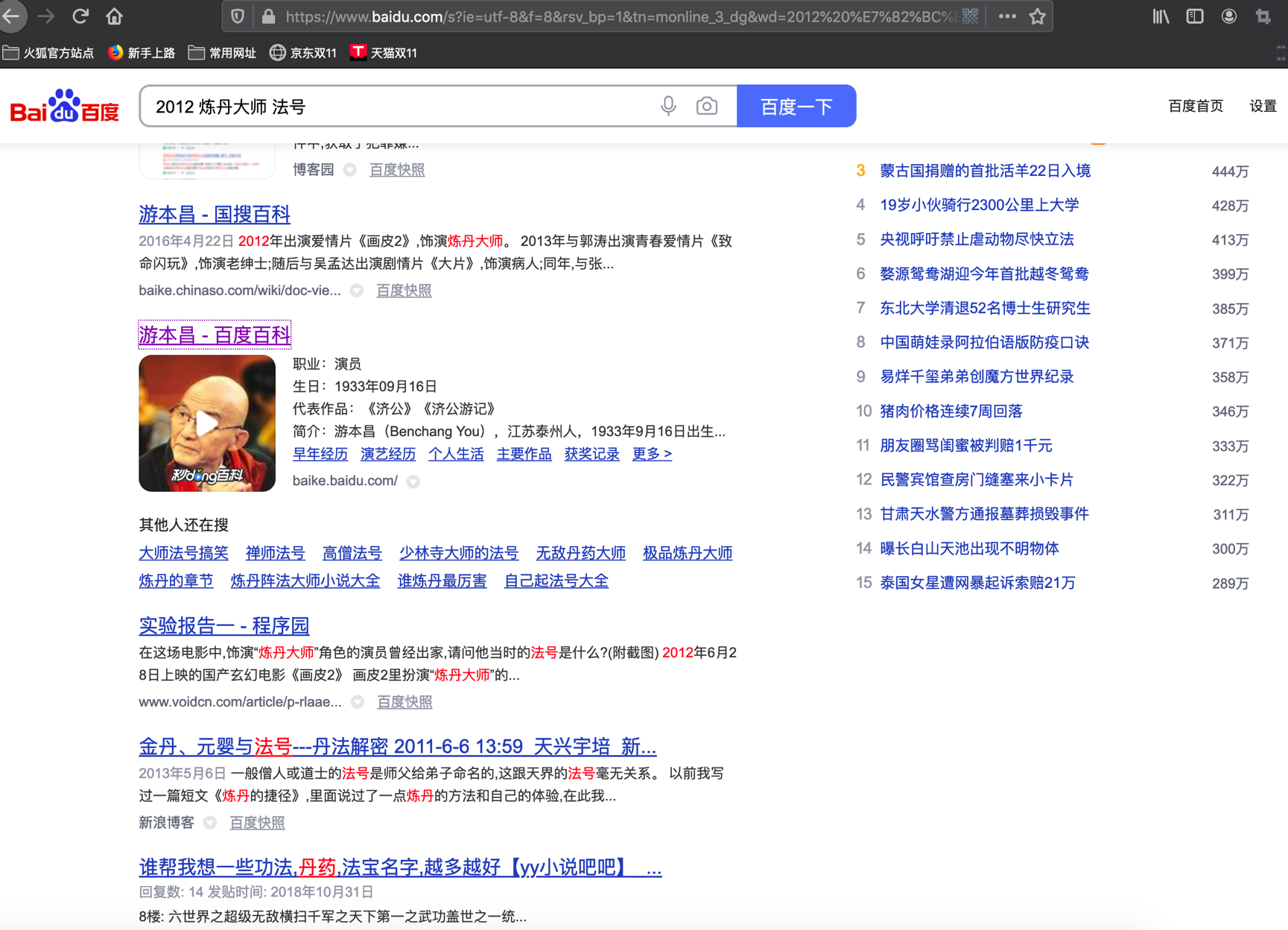
Task: Click the 百度一下 search button
Action: pyautogui.click(x=796, y=106)
